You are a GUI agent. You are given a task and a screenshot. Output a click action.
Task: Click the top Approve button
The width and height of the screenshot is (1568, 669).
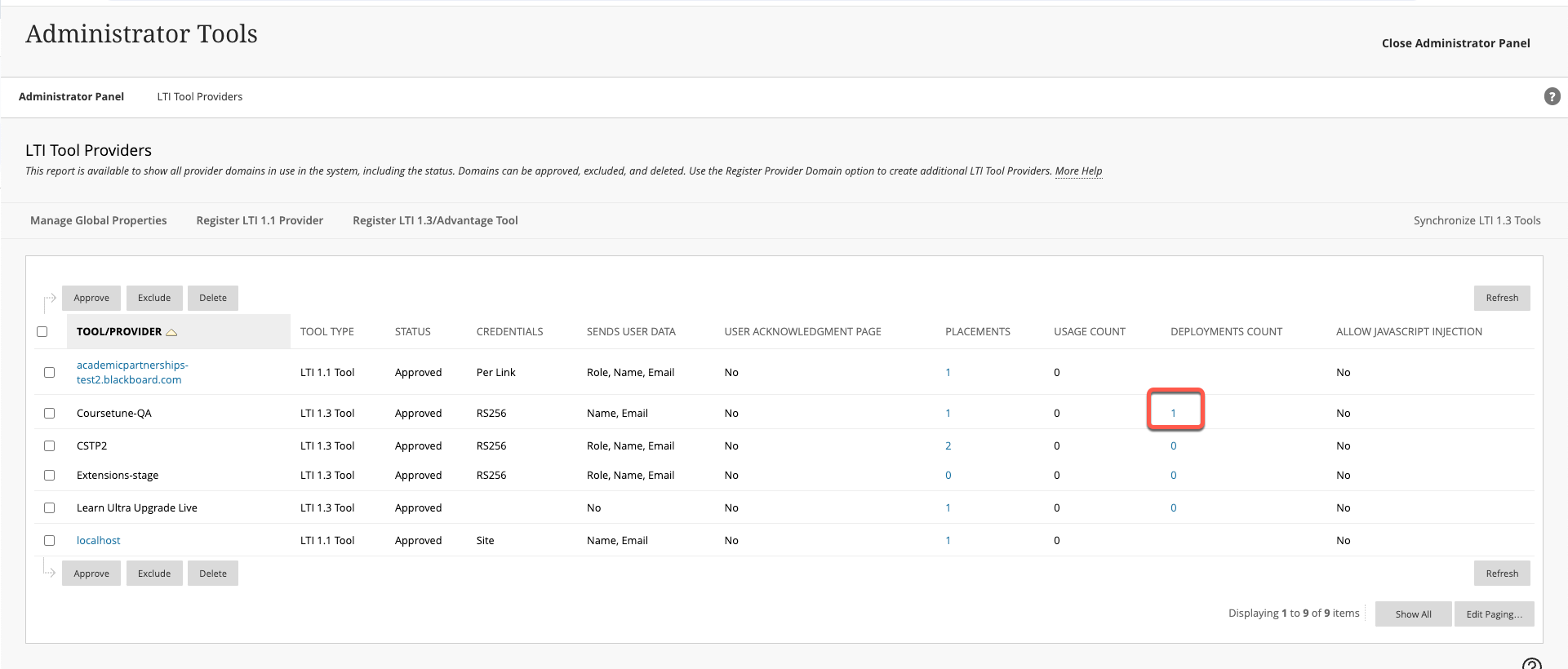(91, 298)
